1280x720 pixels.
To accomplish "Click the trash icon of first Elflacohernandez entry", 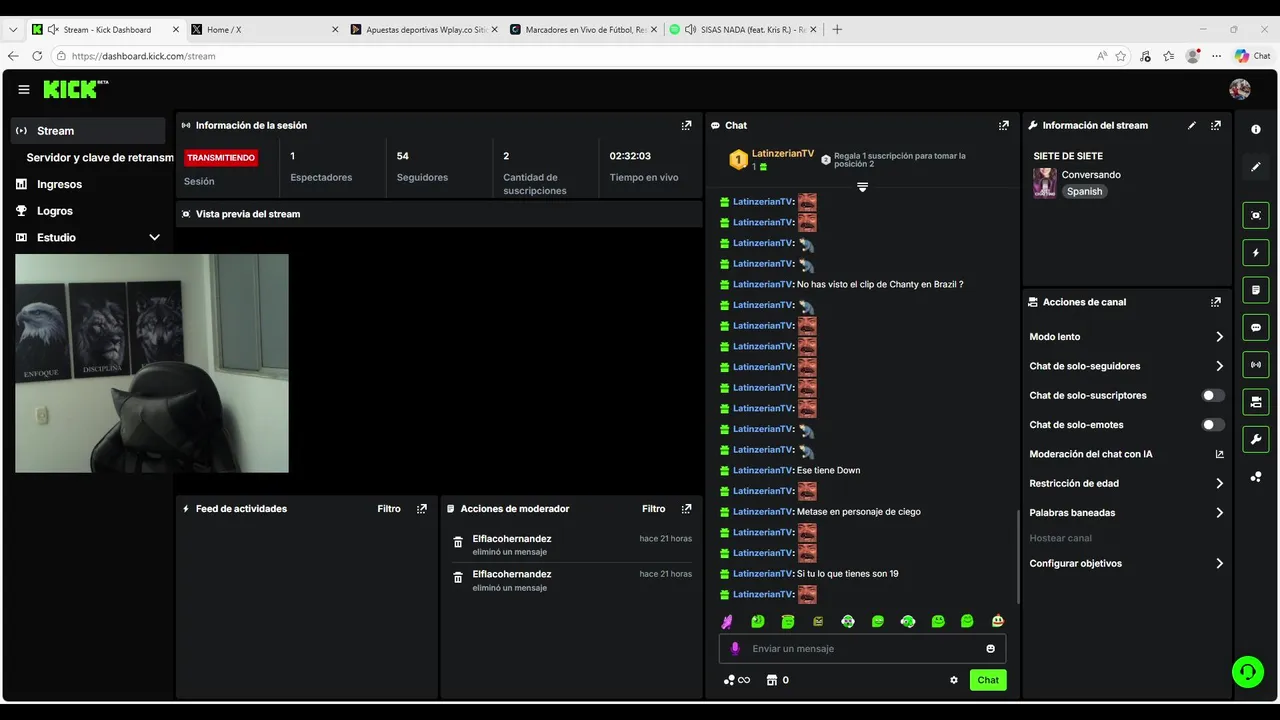I will [458, 543].
